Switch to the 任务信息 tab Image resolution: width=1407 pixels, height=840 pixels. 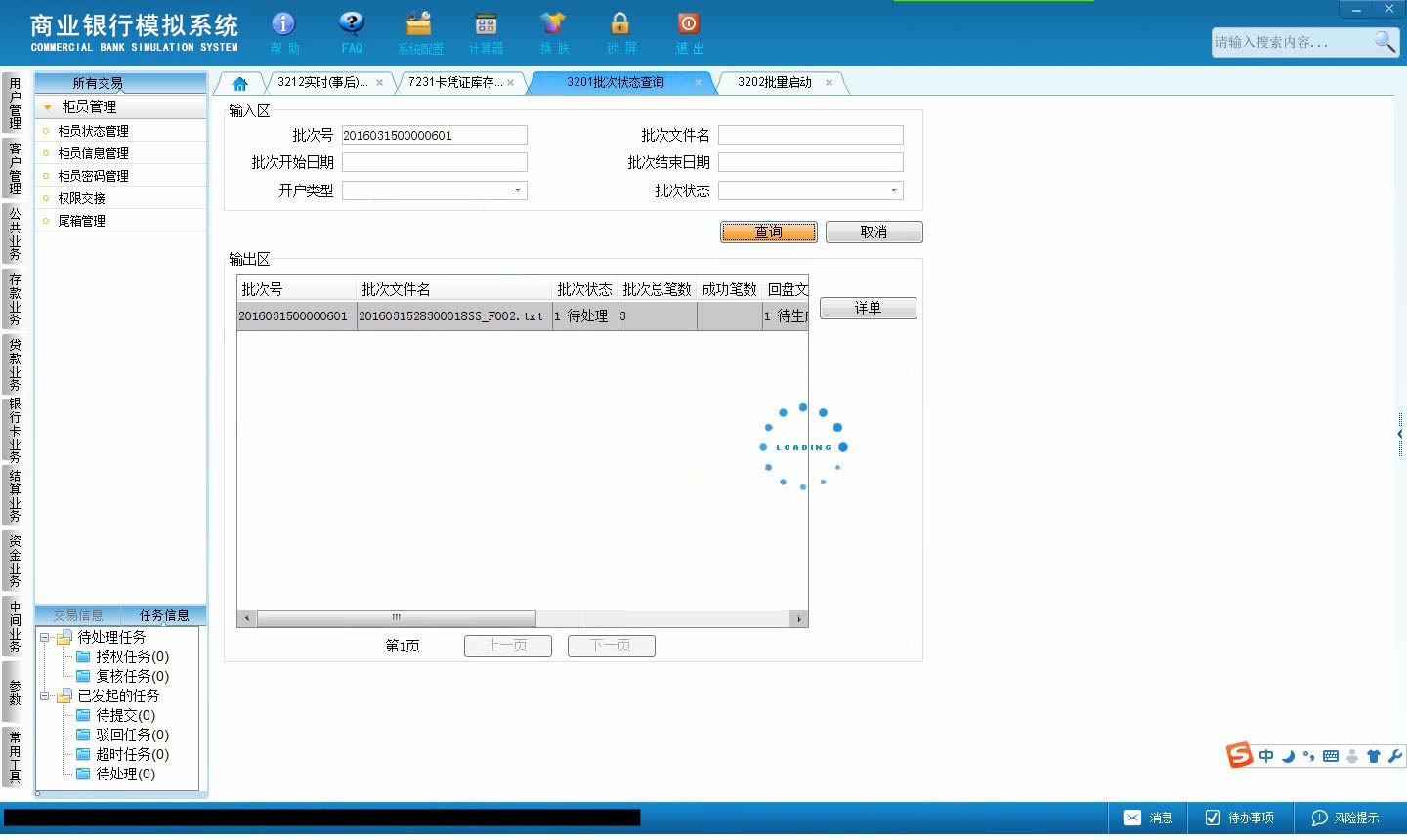(164, 615)
